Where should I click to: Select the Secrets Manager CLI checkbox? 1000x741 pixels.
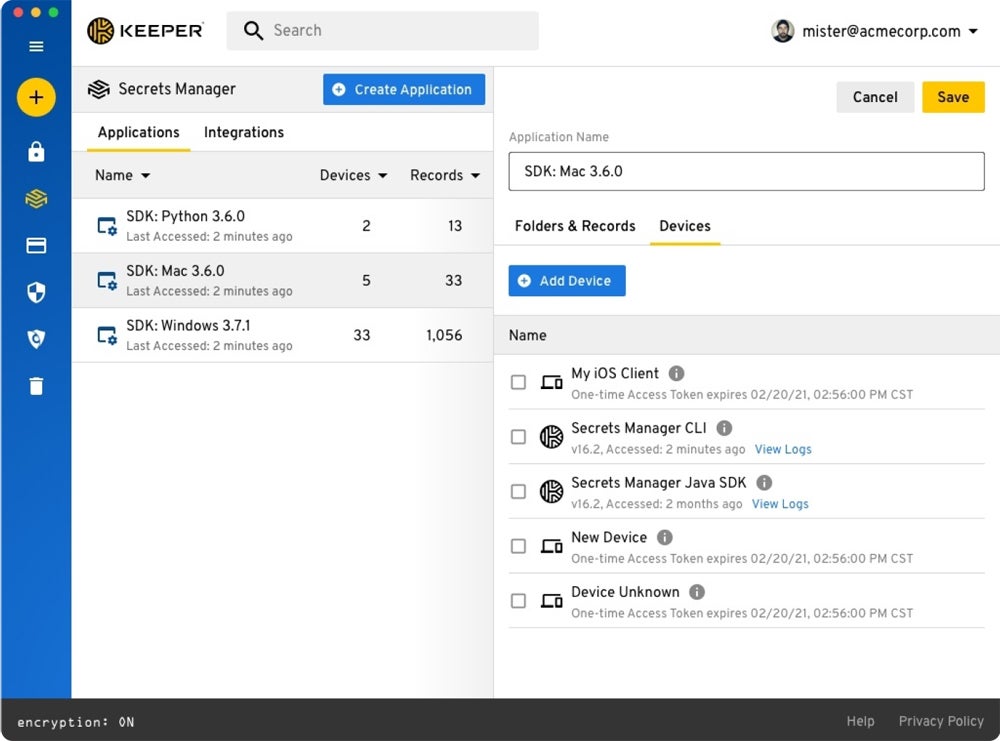[518, 437]
